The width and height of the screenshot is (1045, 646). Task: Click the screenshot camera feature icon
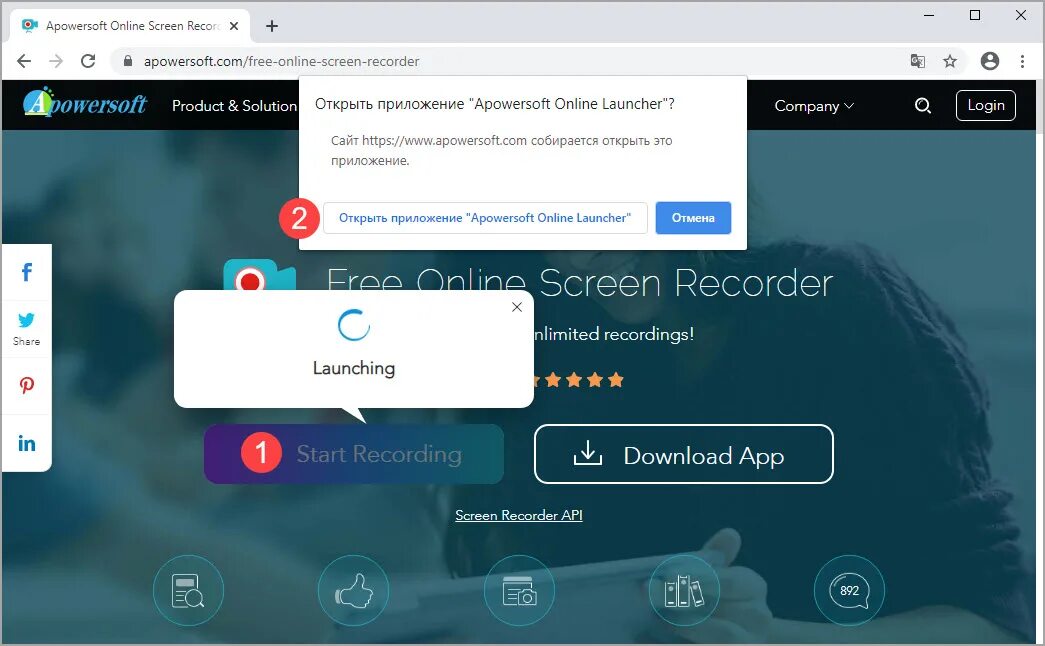(x=519, y=591)
